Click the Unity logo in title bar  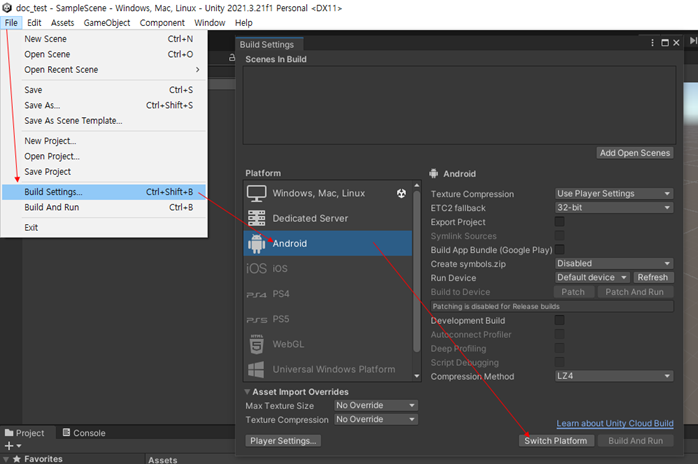(x=7, y=8)
